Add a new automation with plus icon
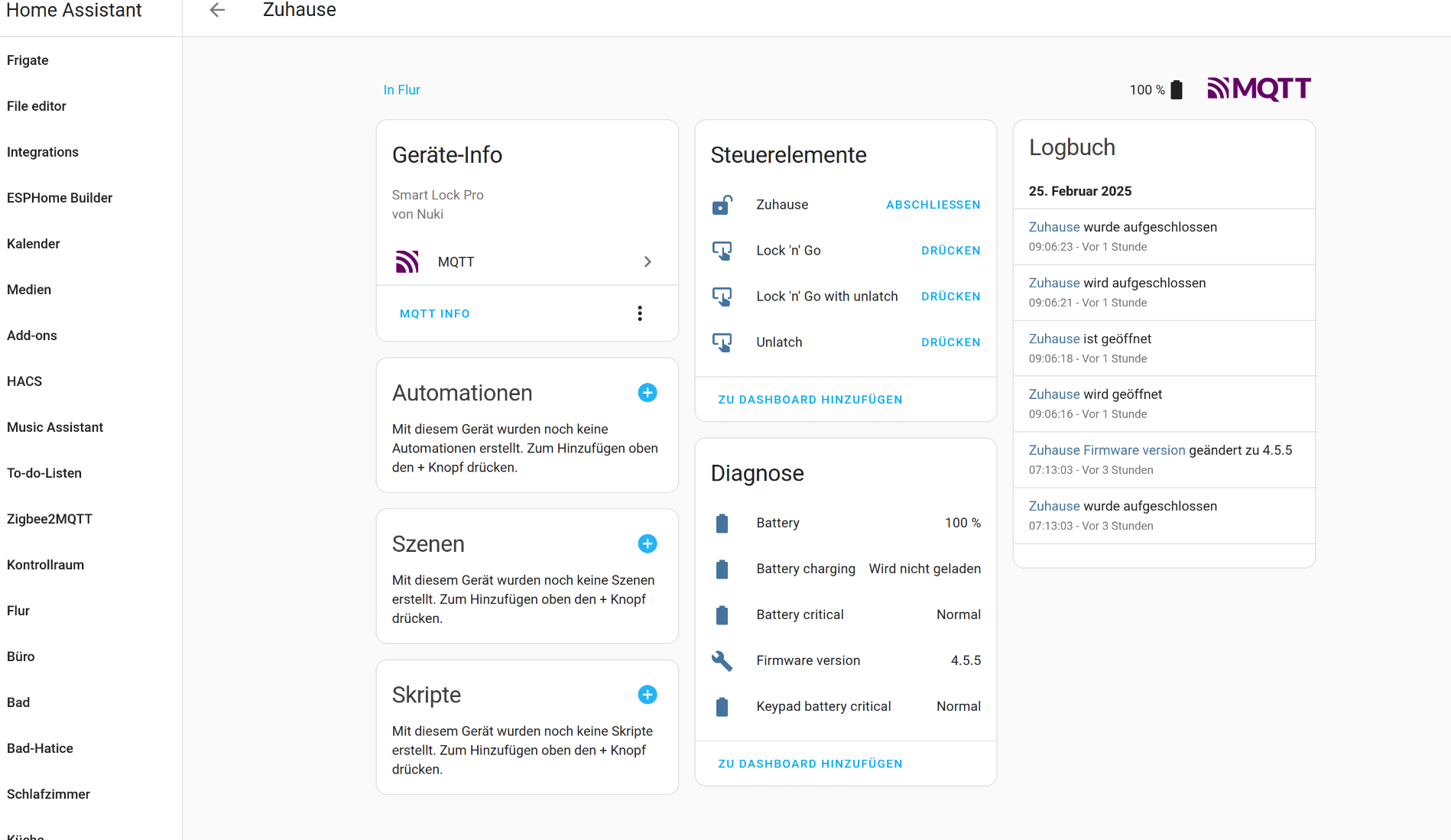 click(x=647, y=393)
